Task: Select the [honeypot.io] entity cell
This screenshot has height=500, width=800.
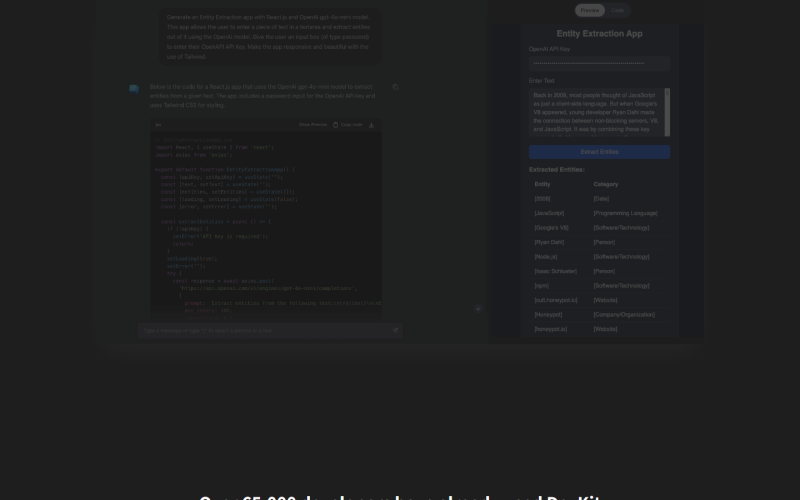Action: [x=551, y=329]
